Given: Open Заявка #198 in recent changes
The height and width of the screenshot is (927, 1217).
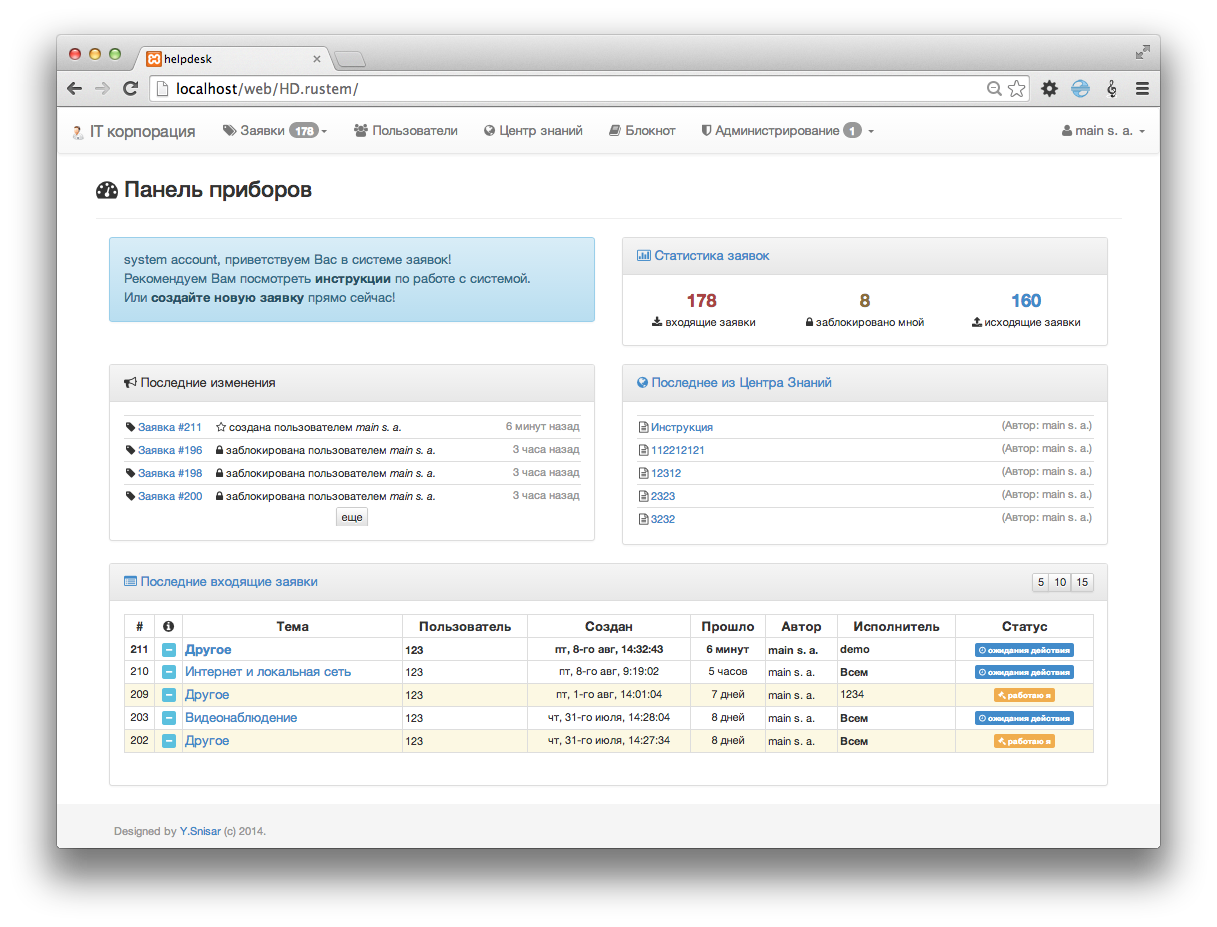Looking at the screenshot, I should point(170,474).
